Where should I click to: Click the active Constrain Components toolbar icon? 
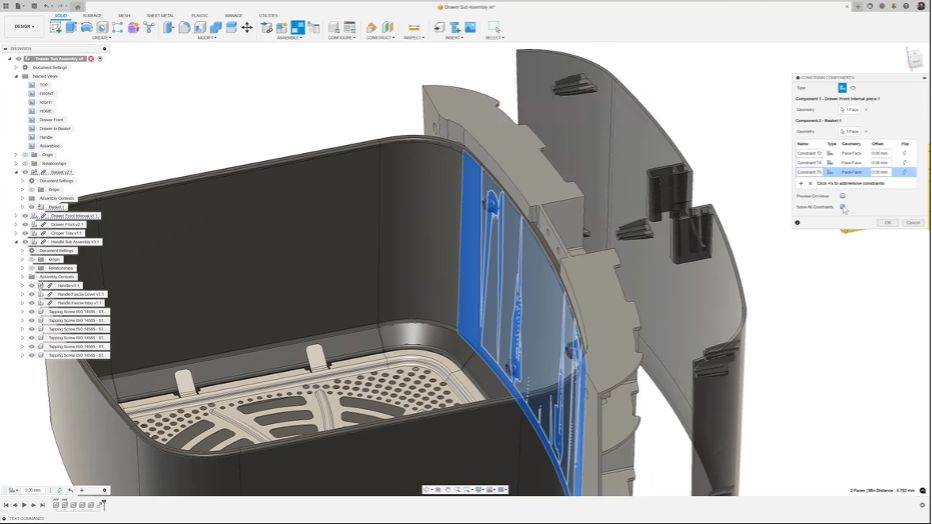pos(298,27)
